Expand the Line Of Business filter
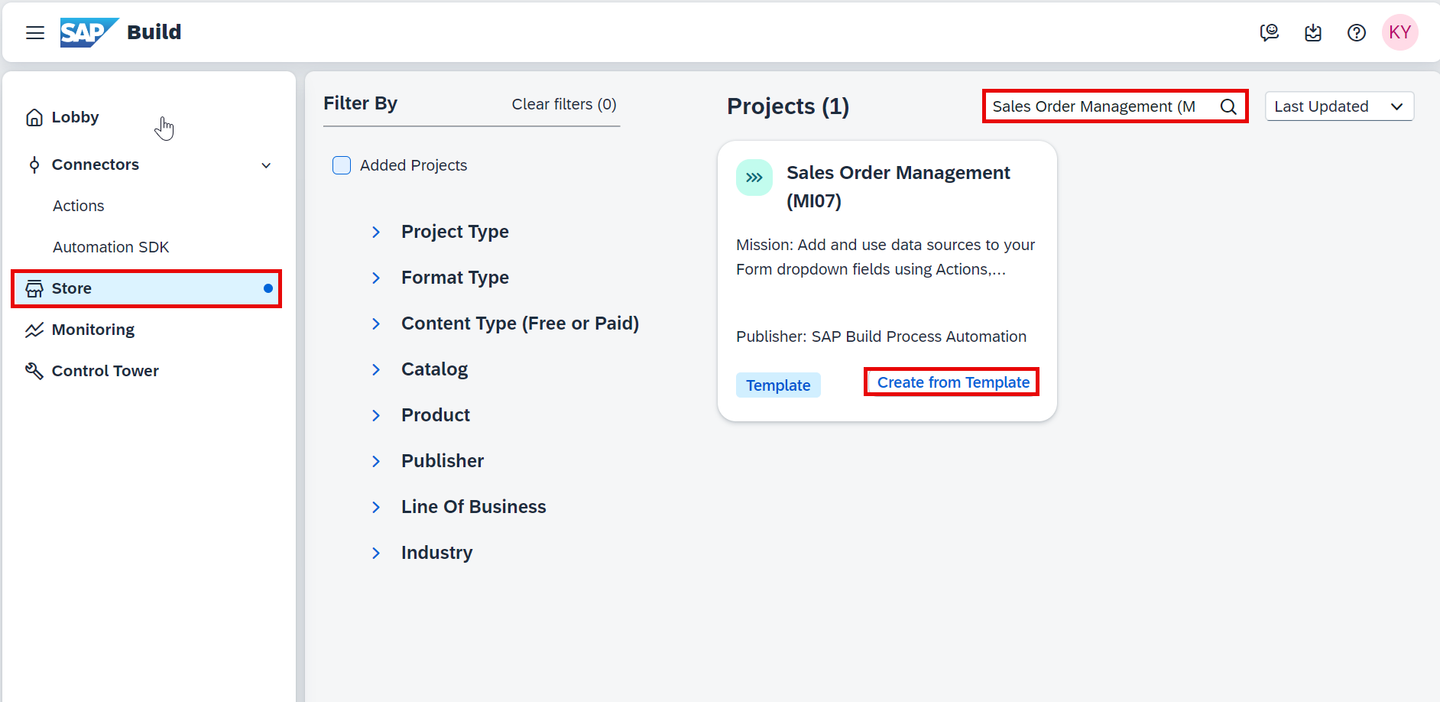Image resolution: width=1440 pixels, height=702 pixels. [376, 507]
